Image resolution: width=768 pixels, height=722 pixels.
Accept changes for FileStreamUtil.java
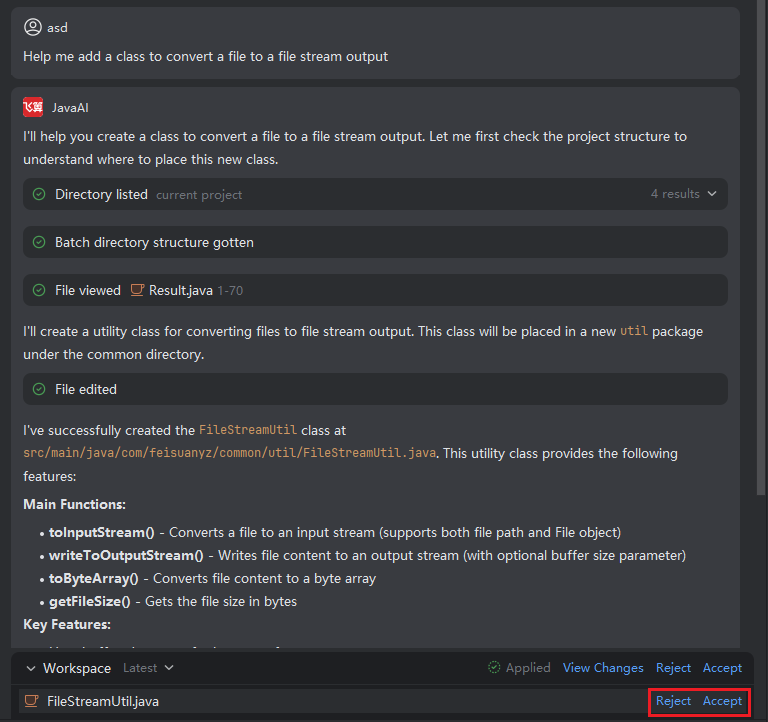722,701
